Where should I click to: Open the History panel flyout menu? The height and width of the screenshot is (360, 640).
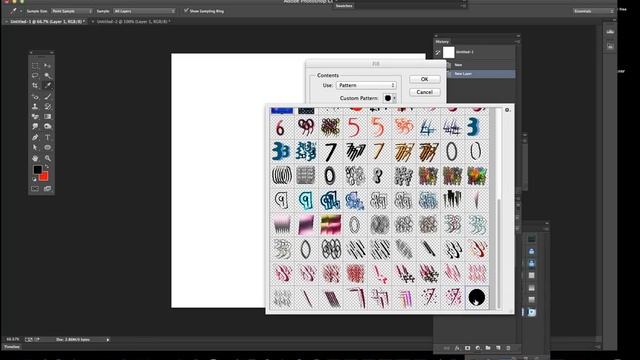coord(517,42)
